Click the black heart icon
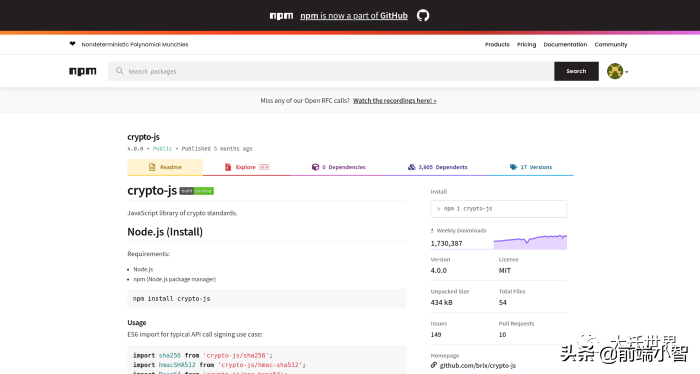This screenshot has height=374, width=700. click(x=72, y=44)
